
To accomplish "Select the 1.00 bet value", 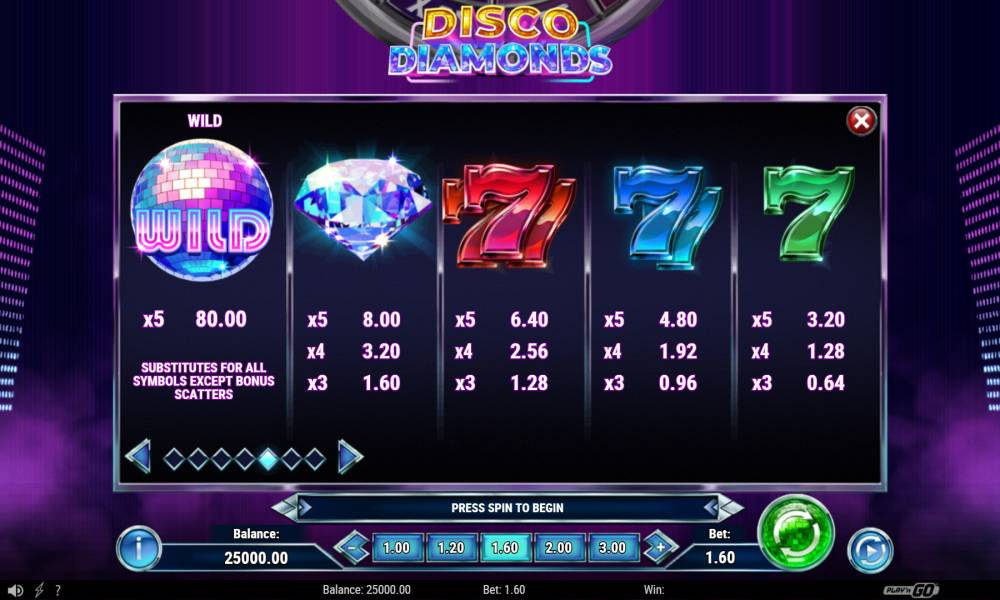I will [x=396, y=548].
